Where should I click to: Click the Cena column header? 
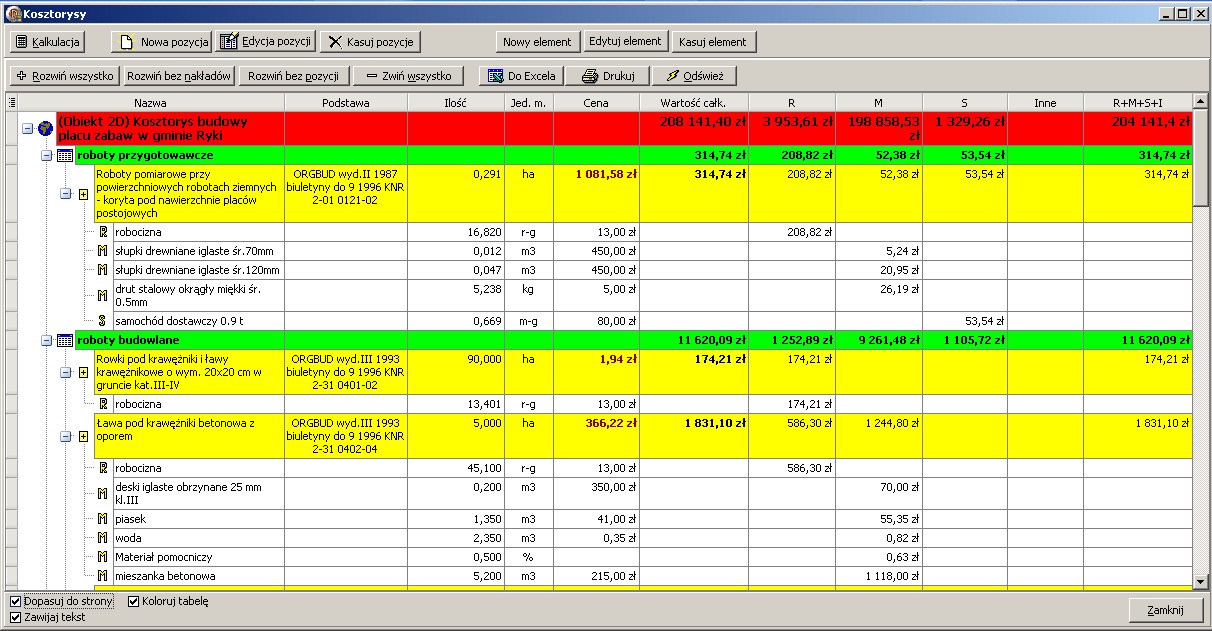click(596, 102)
